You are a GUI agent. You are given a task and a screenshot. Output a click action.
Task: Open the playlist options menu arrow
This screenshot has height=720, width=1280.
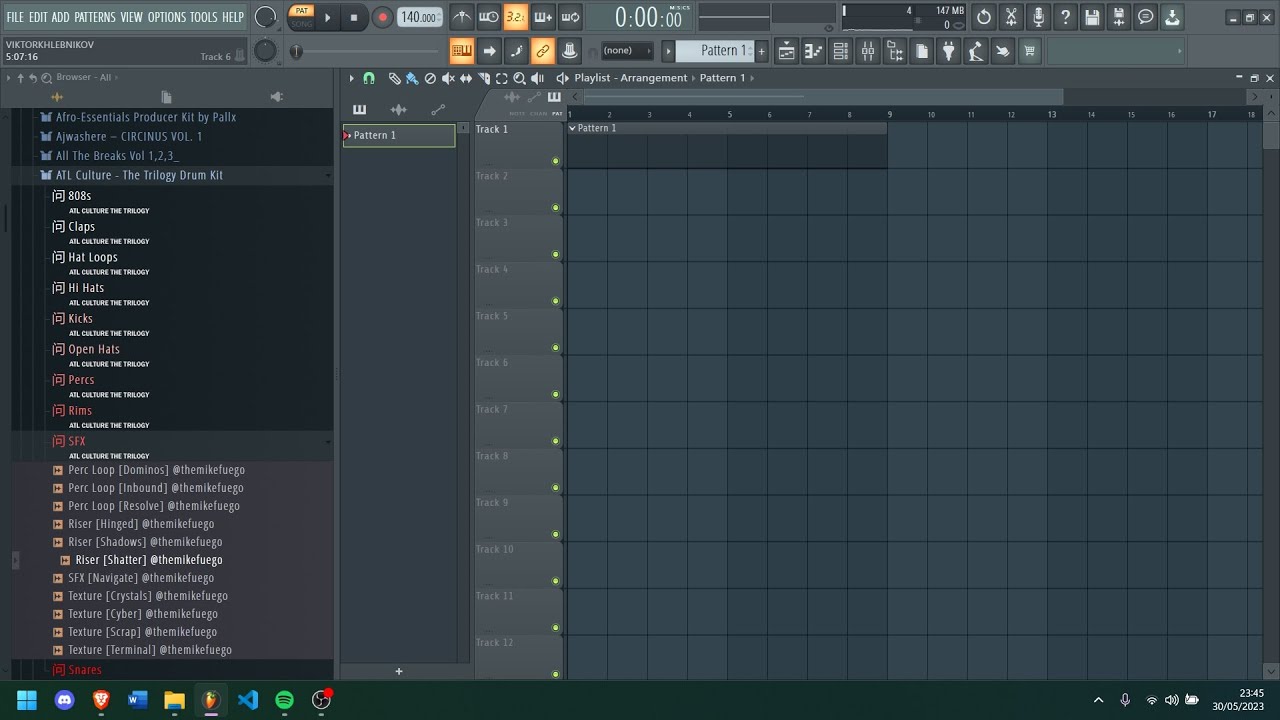tap(351, 78)
